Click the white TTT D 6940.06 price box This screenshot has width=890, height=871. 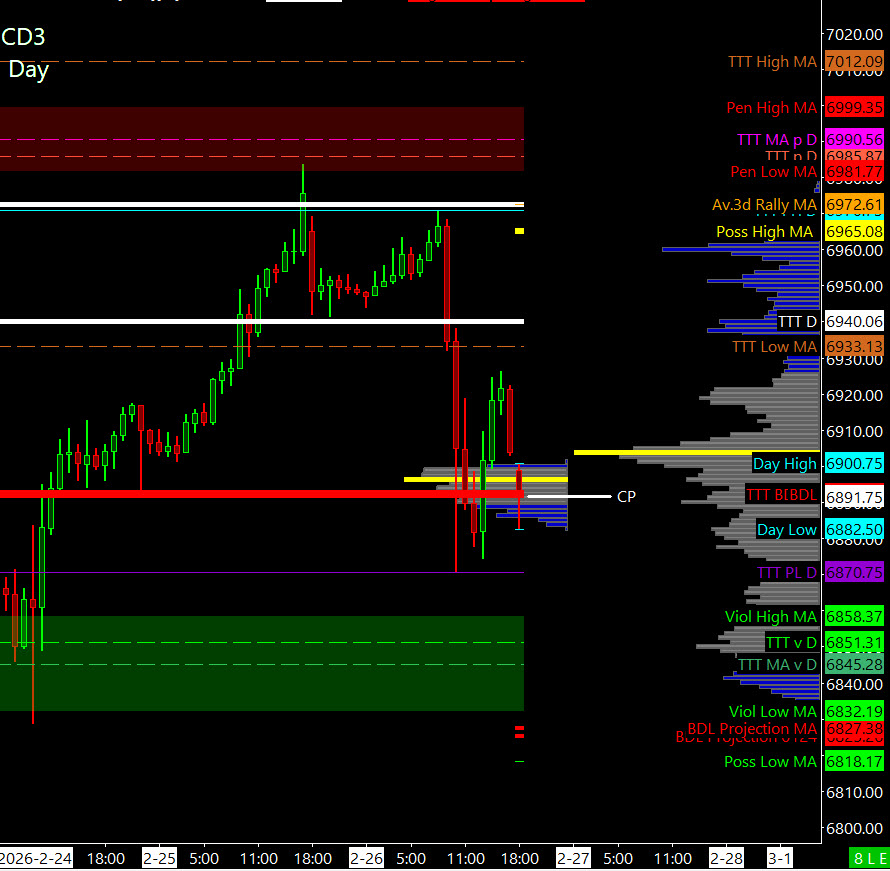click(x=854, y=322)
